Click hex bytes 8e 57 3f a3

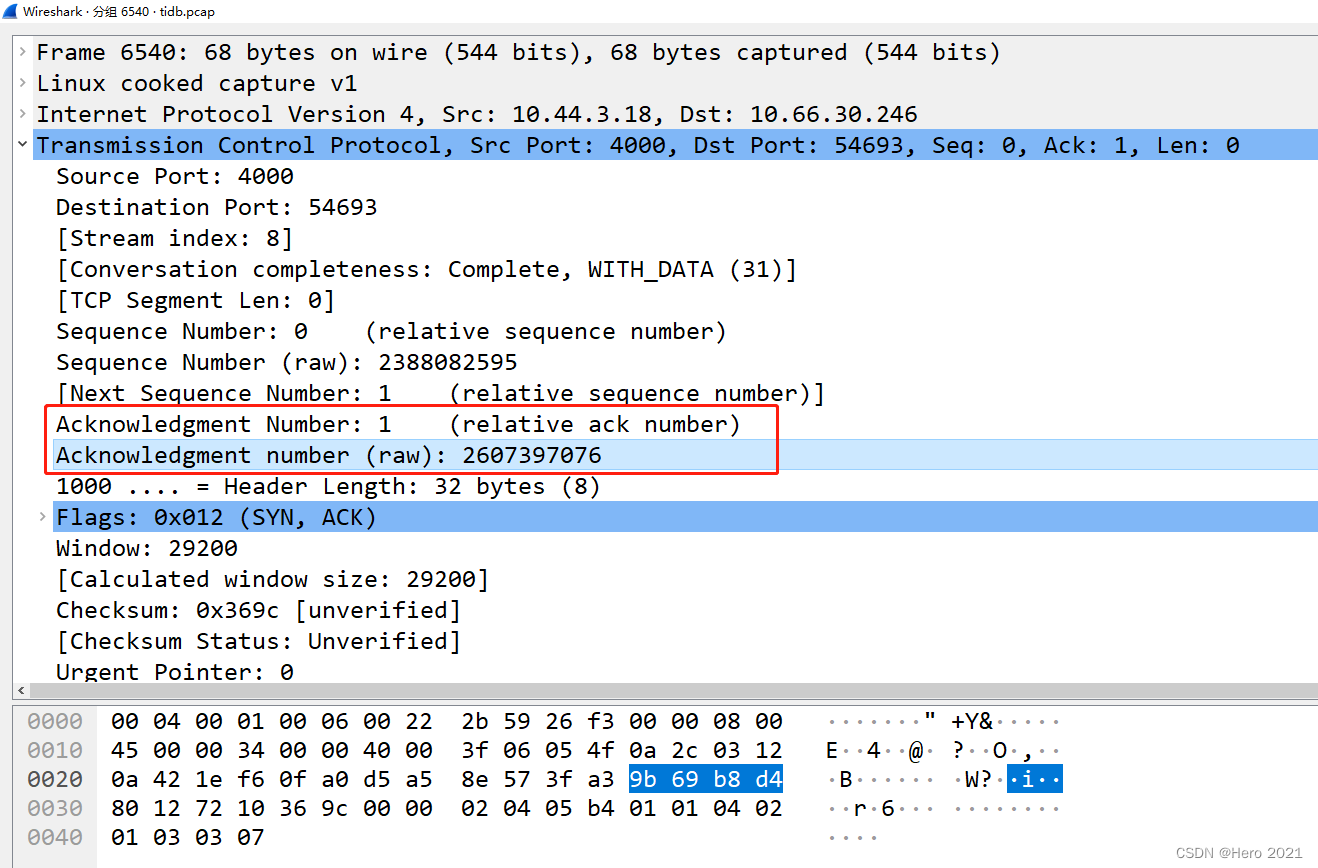coord(538,779)
